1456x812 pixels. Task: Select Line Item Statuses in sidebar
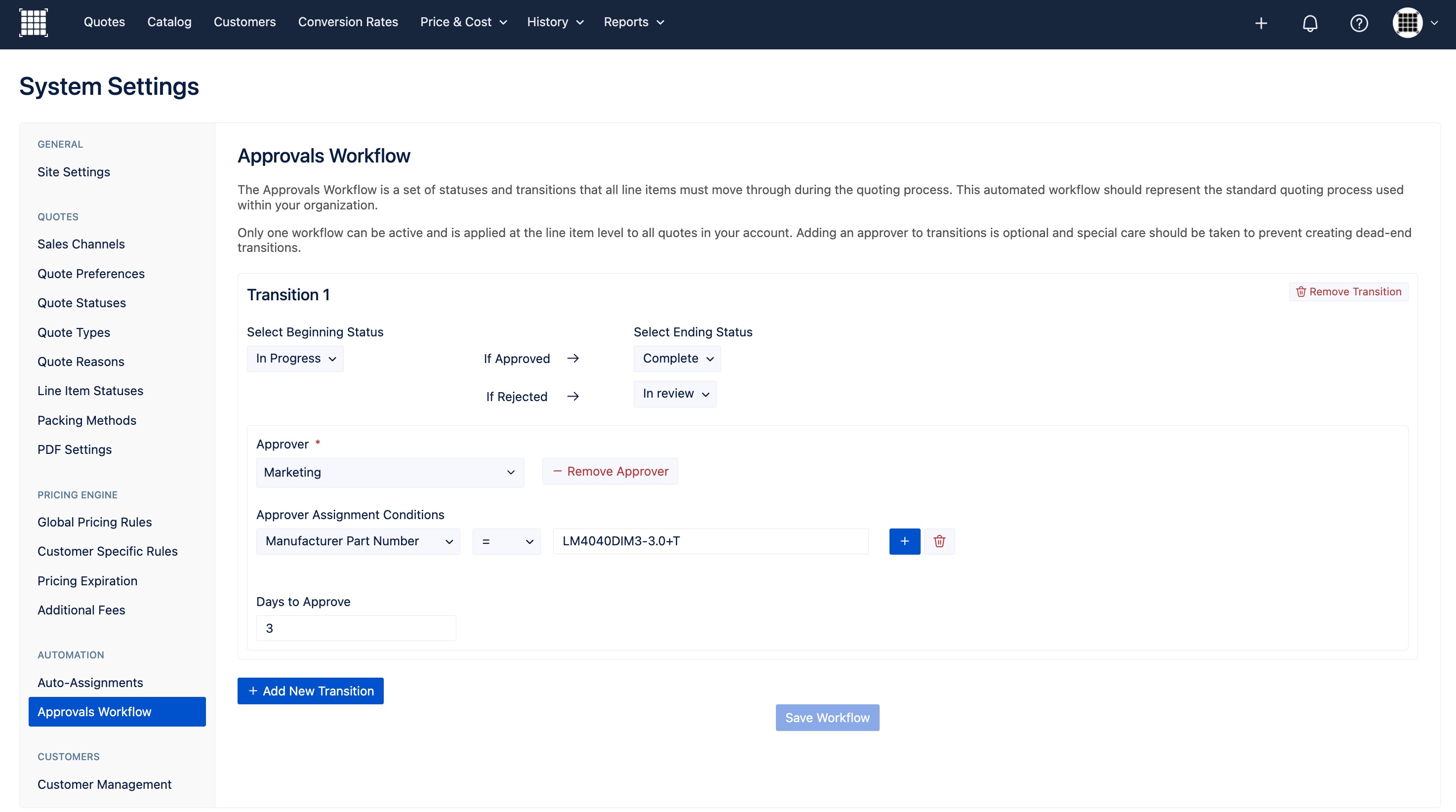[x=90, y=391]
